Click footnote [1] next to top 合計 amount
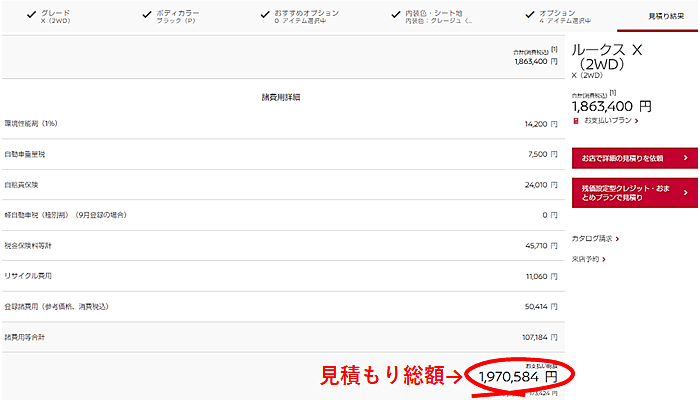This screenshot has width=700, height=400. point(553,48)
